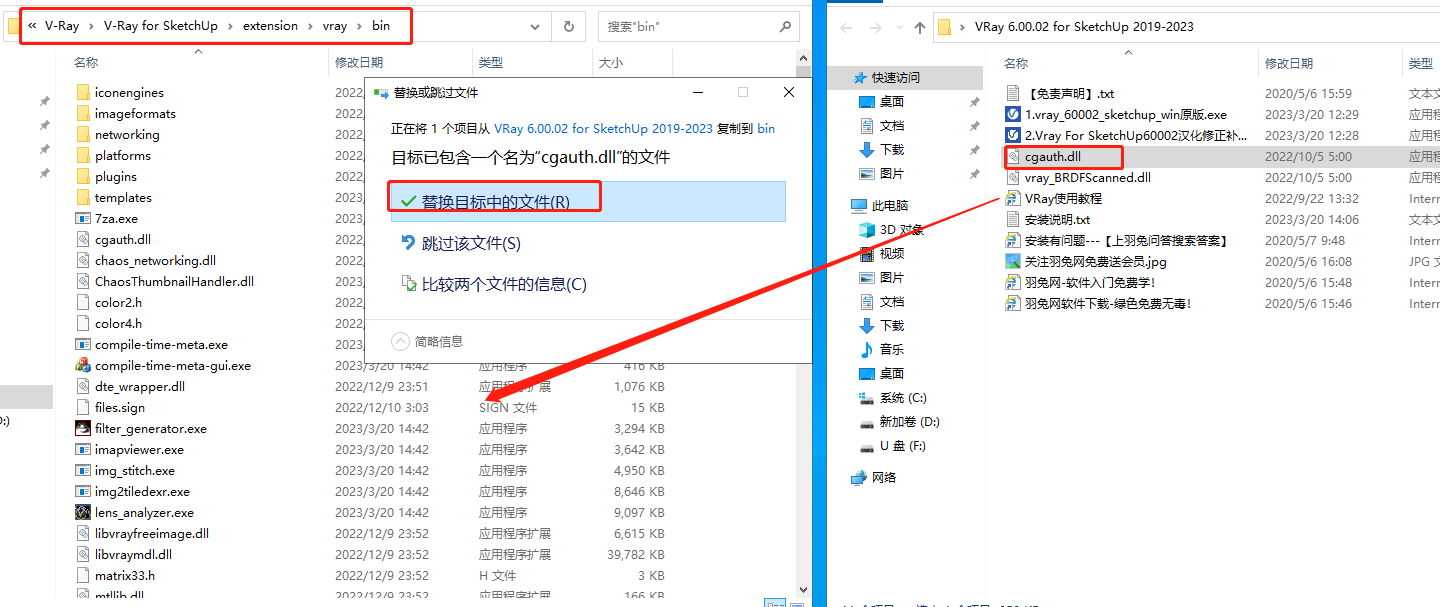Choose 替换目标中的文件(R) option
Viewport: 1440px width, 607px height.
(x=495, y=202)
